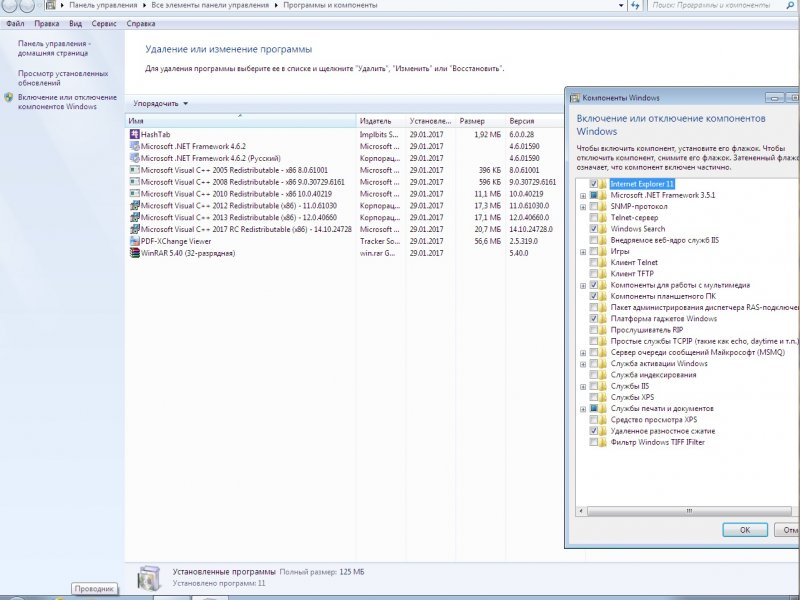Screen dimensions: 800x600
Task: Click the Поиск: Программы и компоненты search field
Action: tap(717, 5)
